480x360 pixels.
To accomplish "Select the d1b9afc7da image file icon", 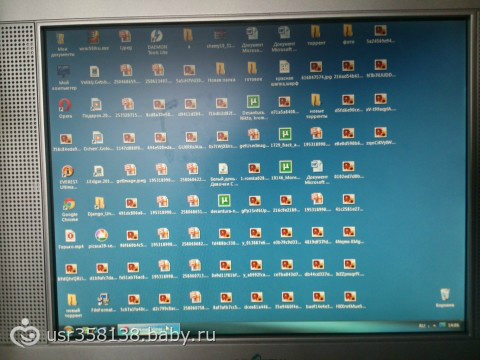I will point(102,271).
